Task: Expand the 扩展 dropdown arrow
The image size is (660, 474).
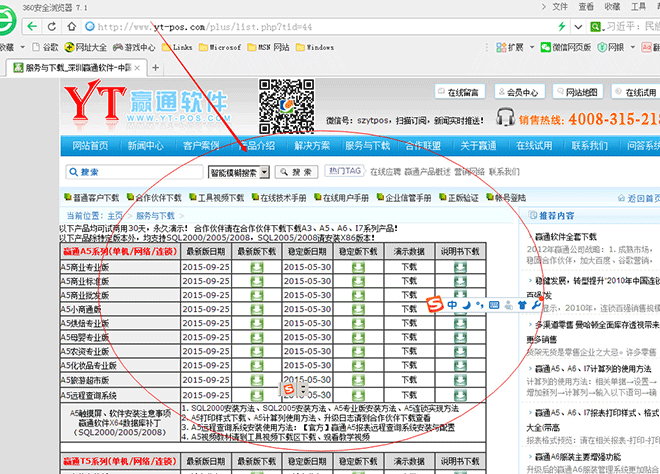Action: (532, 47)
